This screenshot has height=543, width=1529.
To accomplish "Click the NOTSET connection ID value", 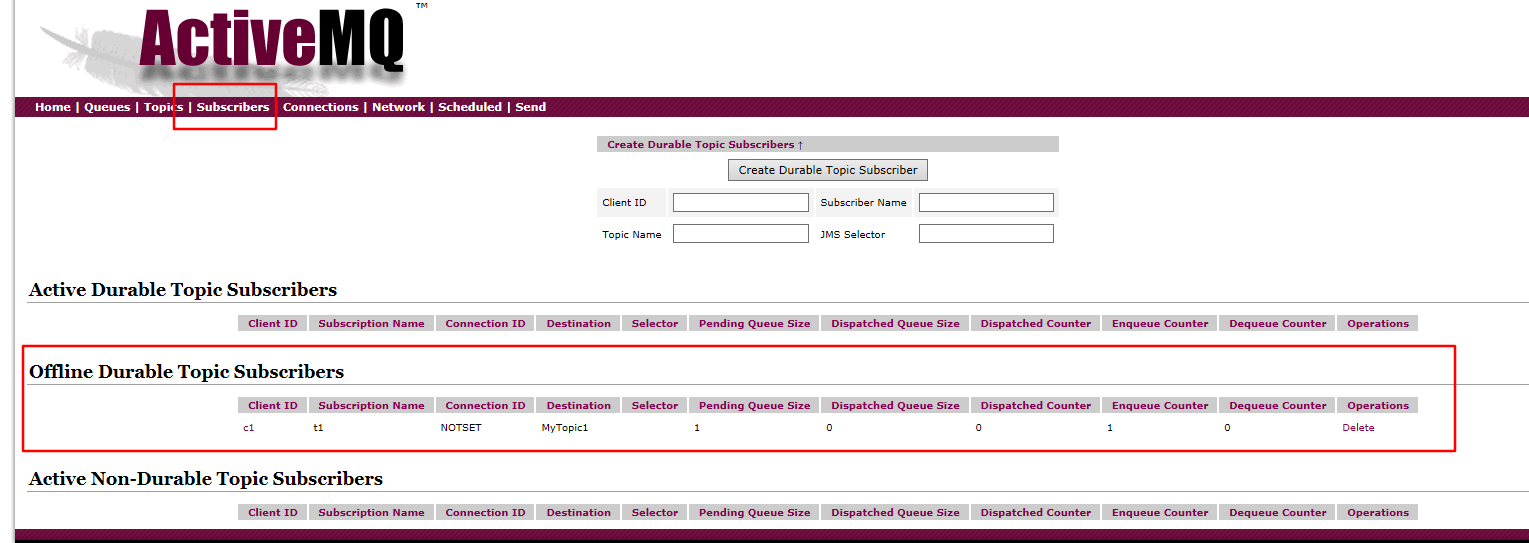I will 461,428.
